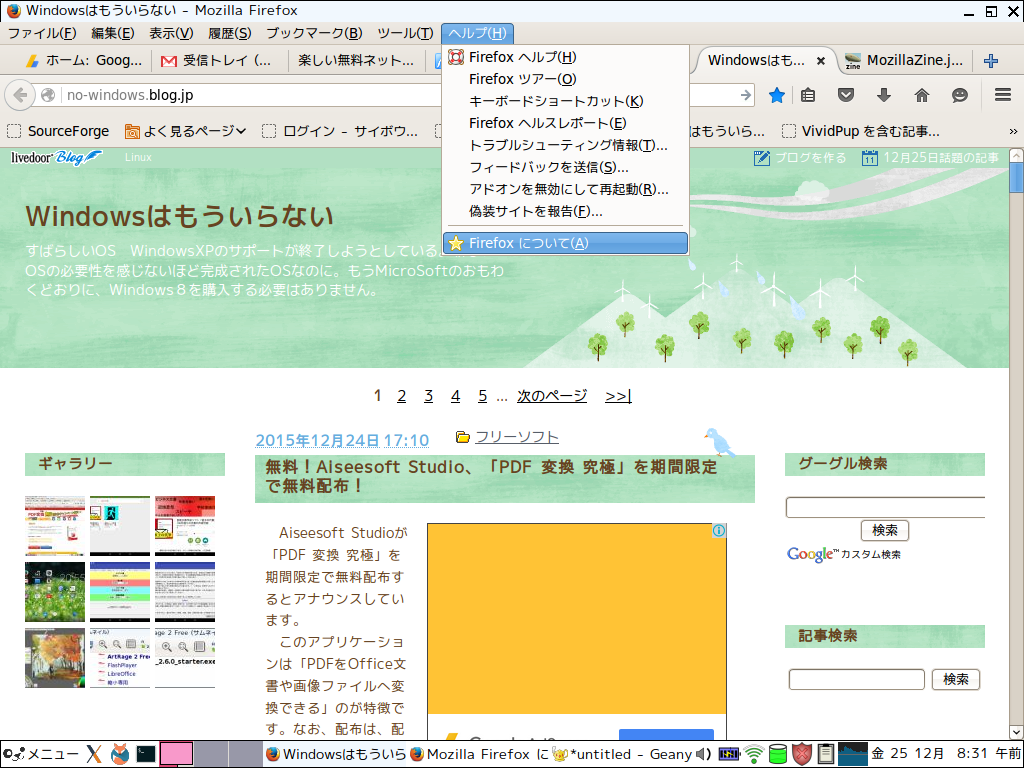
Task: Go to page 5 of the blog
Action: pos(483,396)
